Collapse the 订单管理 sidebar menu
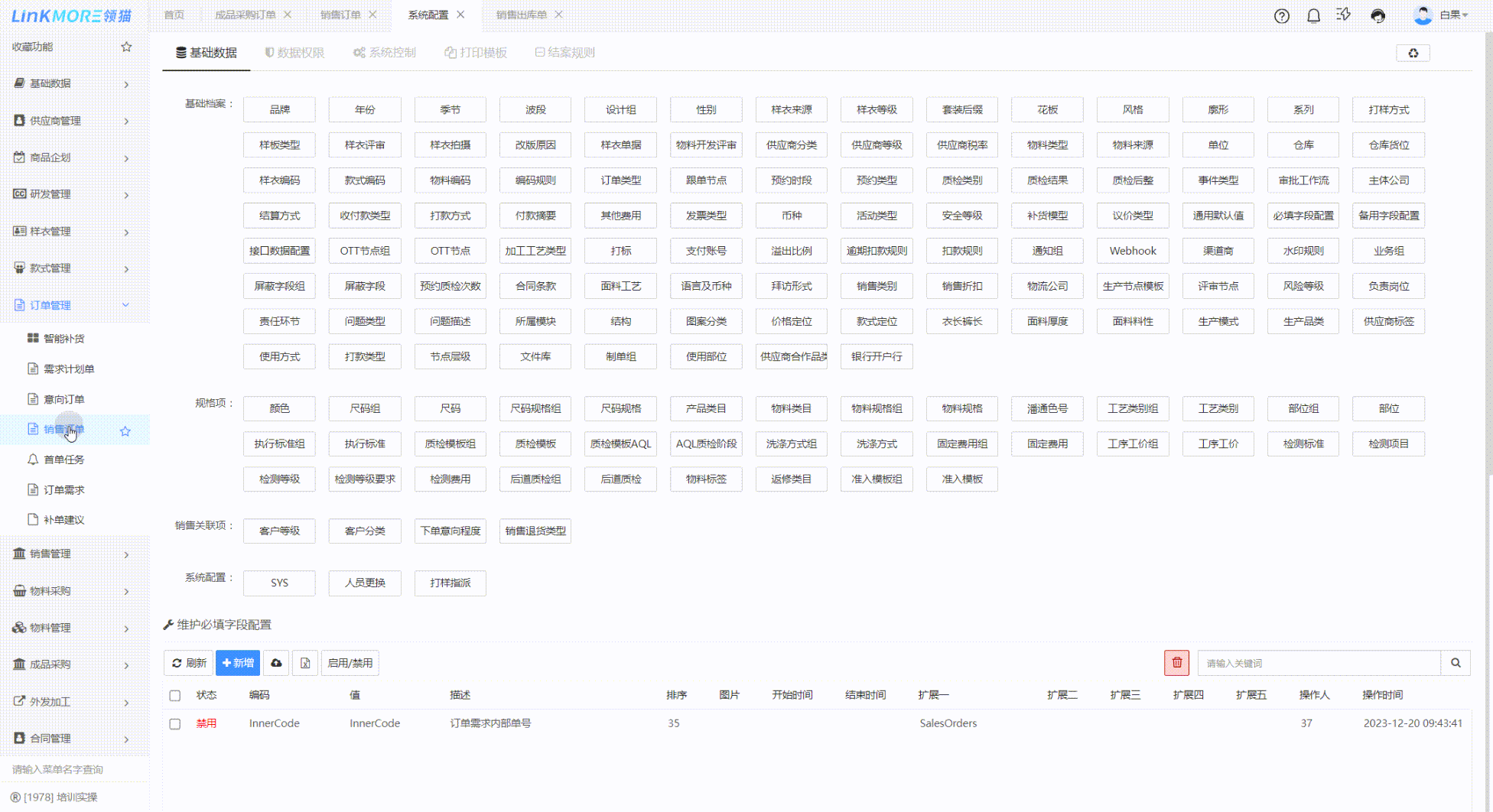Image resolution: width=1493 pixels, height=812 pixels. click(x=73, y=305)
